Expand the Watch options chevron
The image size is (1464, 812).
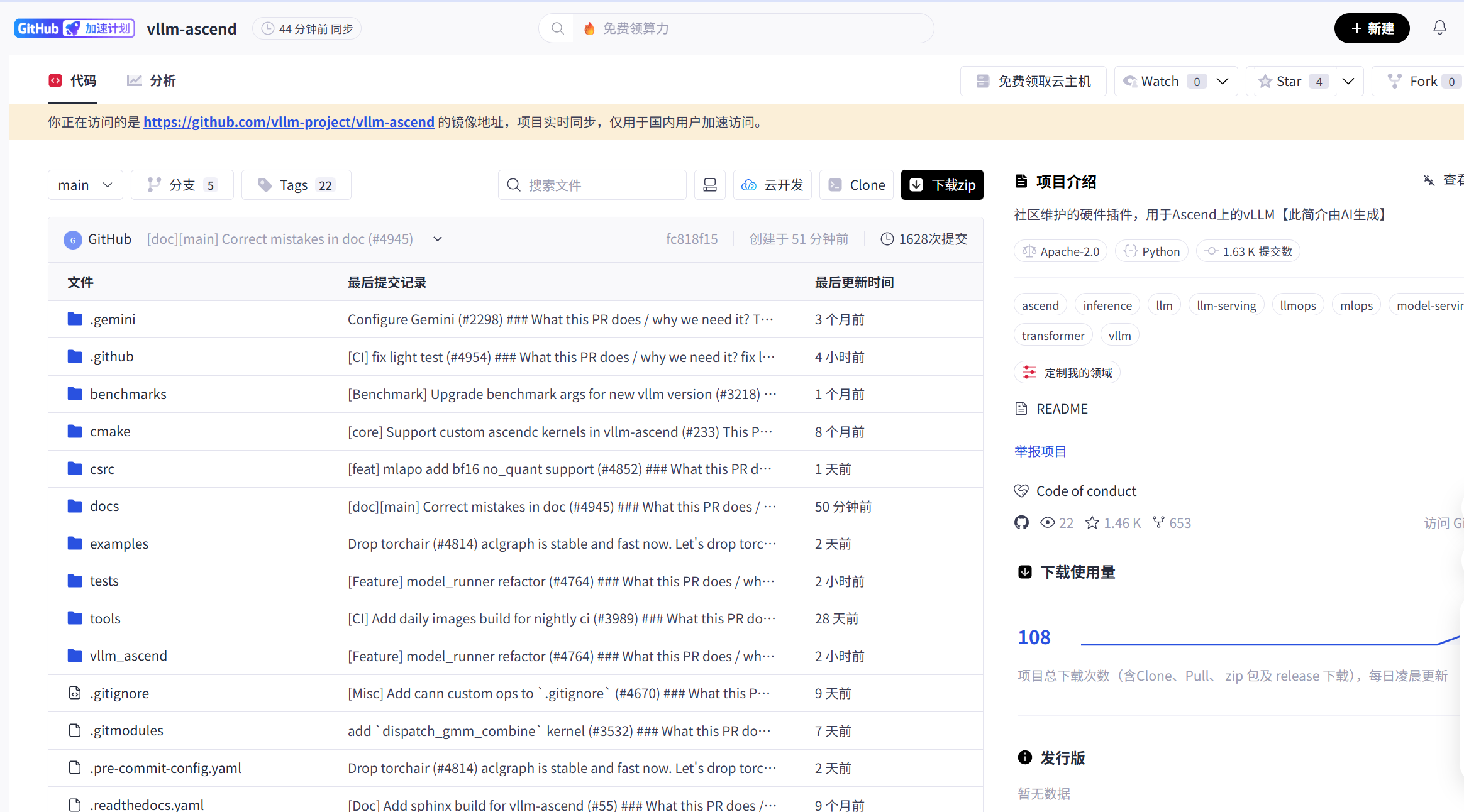pos(1223,81)
